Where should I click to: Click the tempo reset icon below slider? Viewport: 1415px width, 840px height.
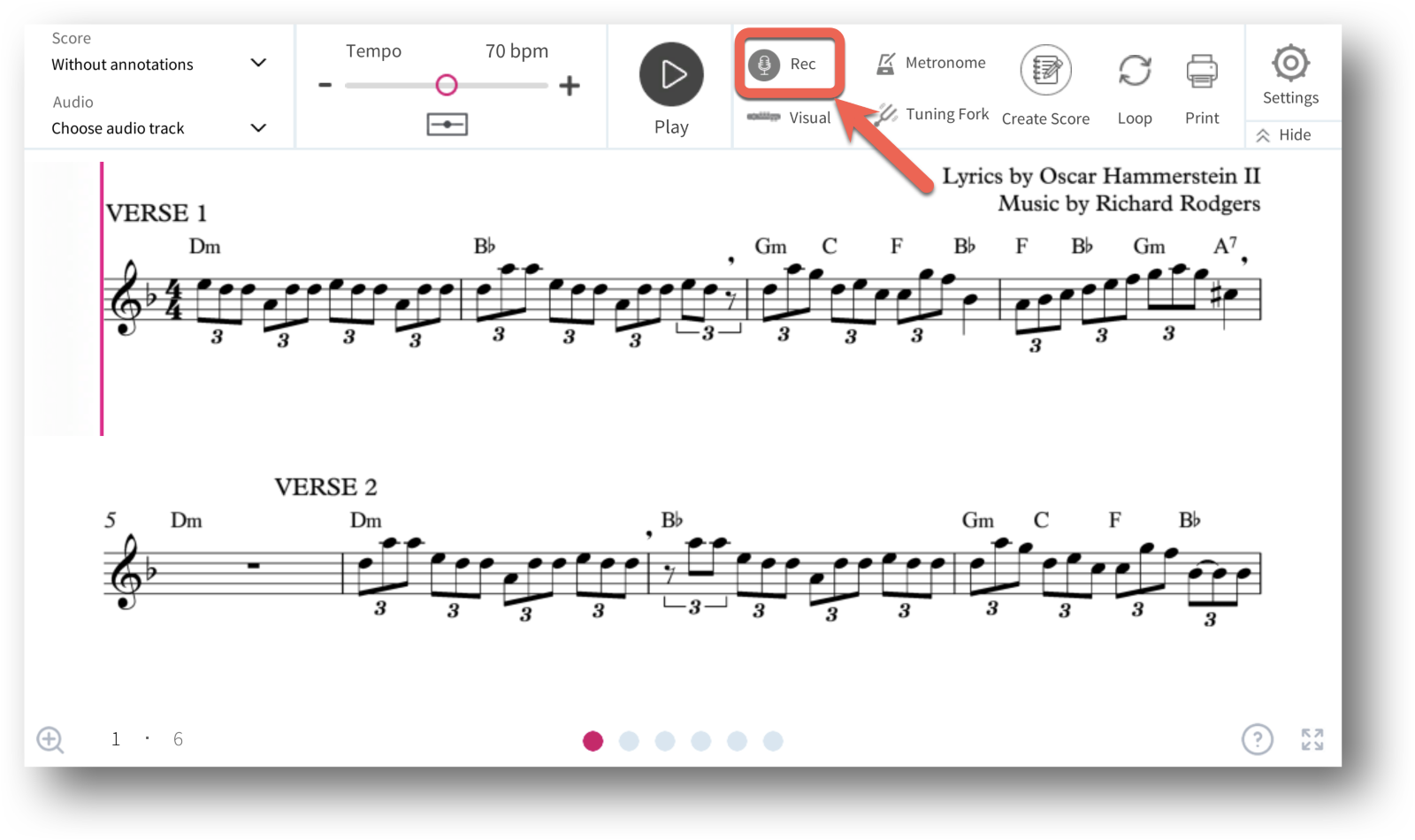point(447,125)
